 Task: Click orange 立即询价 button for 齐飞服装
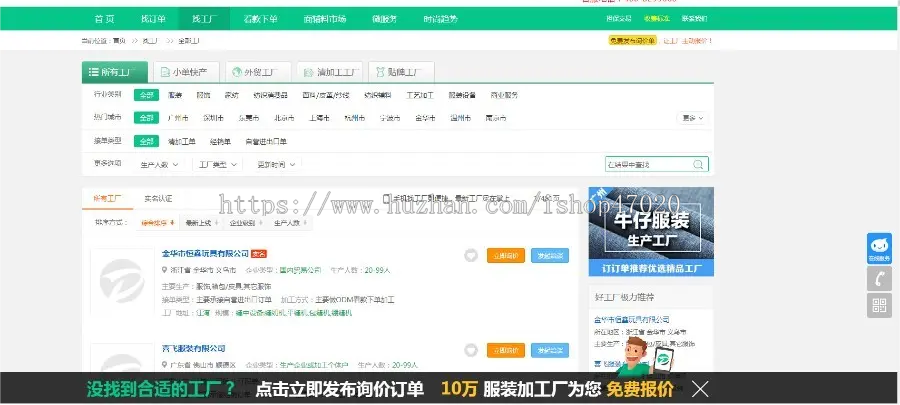click(x=506, y=351)
